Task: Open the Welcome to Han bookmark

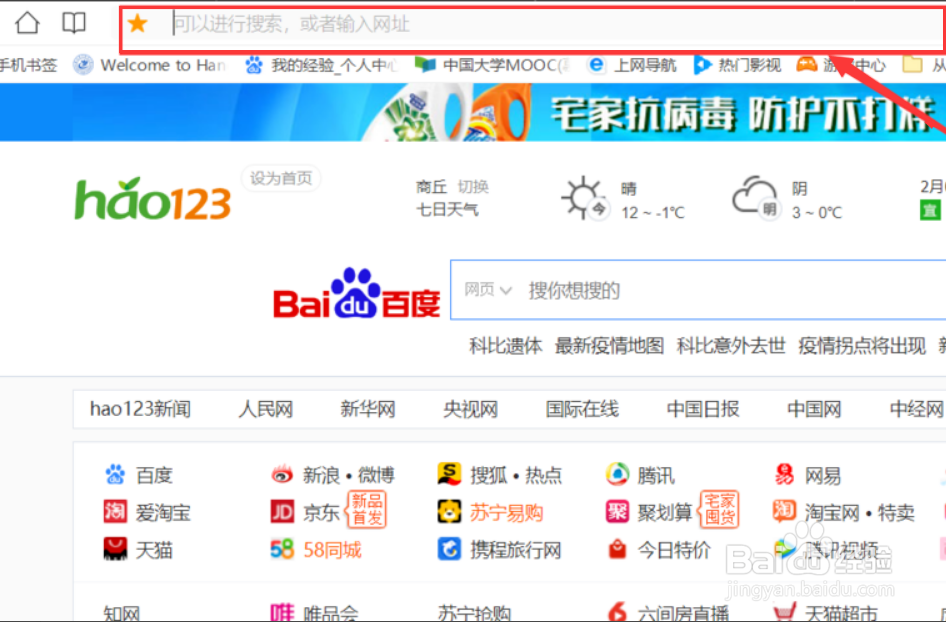Action: [x=150, y=65]
